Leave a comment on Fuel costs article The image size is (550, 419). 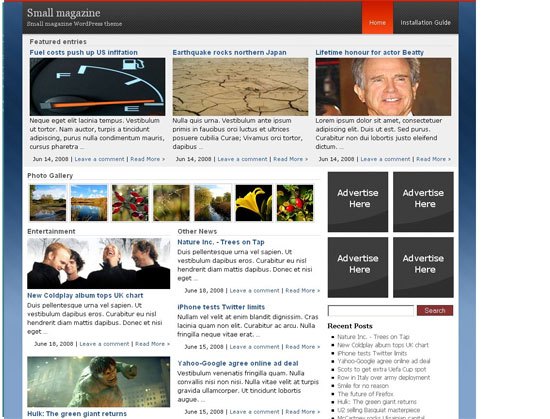(x=100, y=159)
